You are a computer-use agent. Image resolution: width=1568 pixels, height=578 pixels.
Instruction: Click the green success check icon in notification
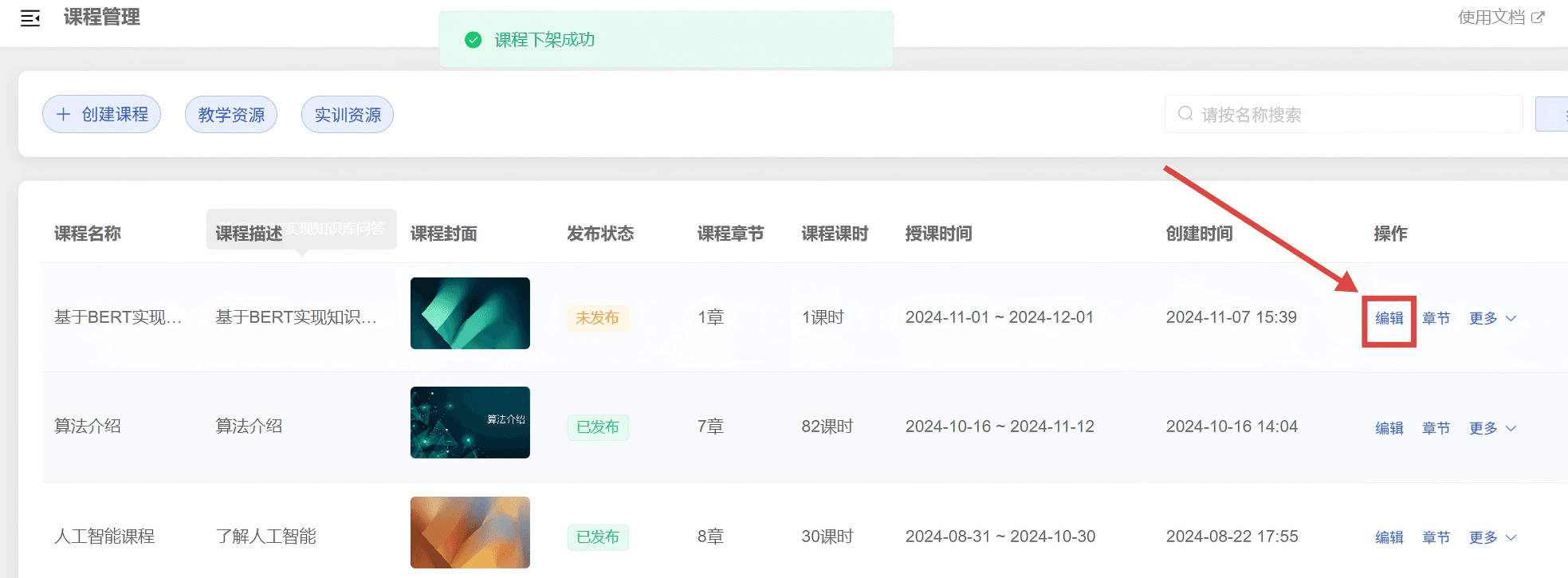click(x=473, y=40)
